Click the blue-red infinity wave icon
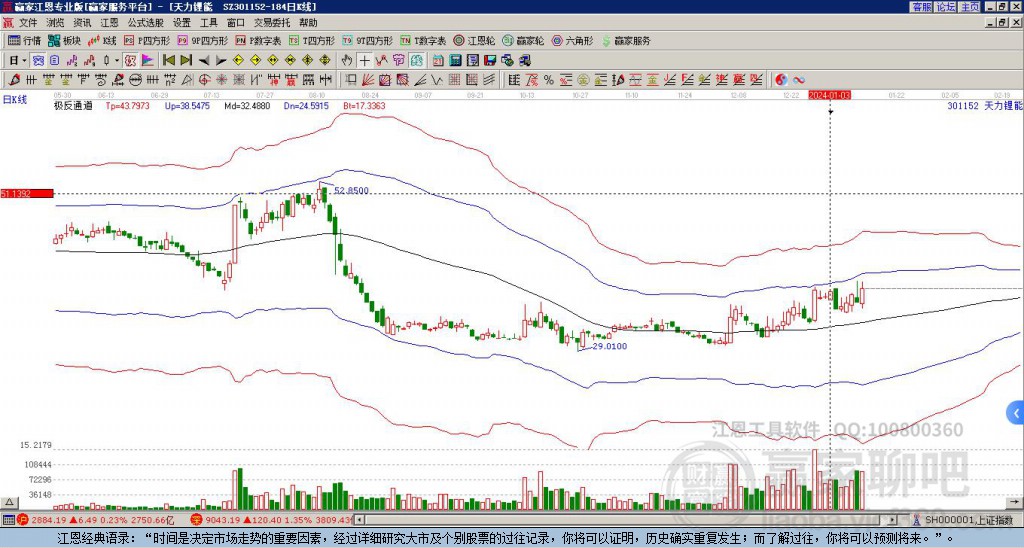The height and width of the screenshot is (548, 1024). 799,80
